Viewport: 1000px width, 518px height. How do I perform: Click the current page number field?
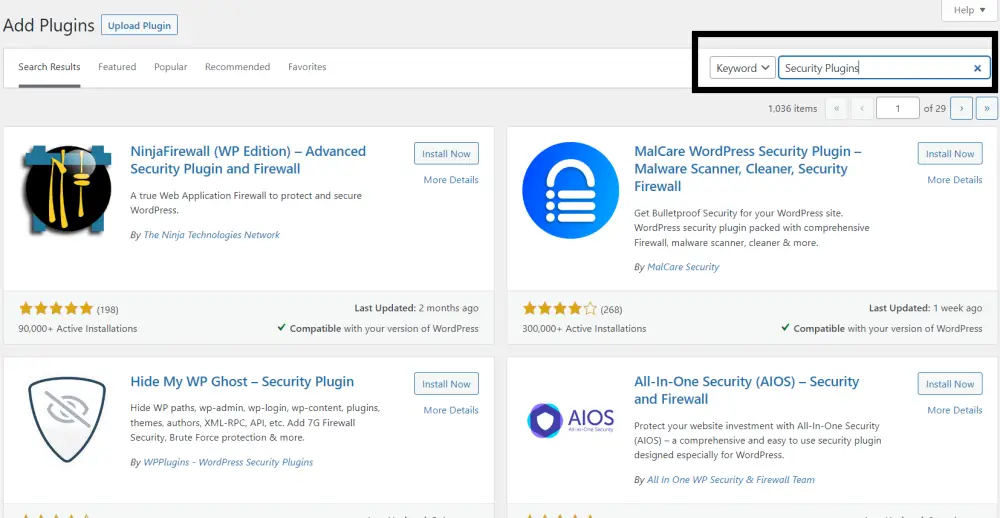[897, 108]
